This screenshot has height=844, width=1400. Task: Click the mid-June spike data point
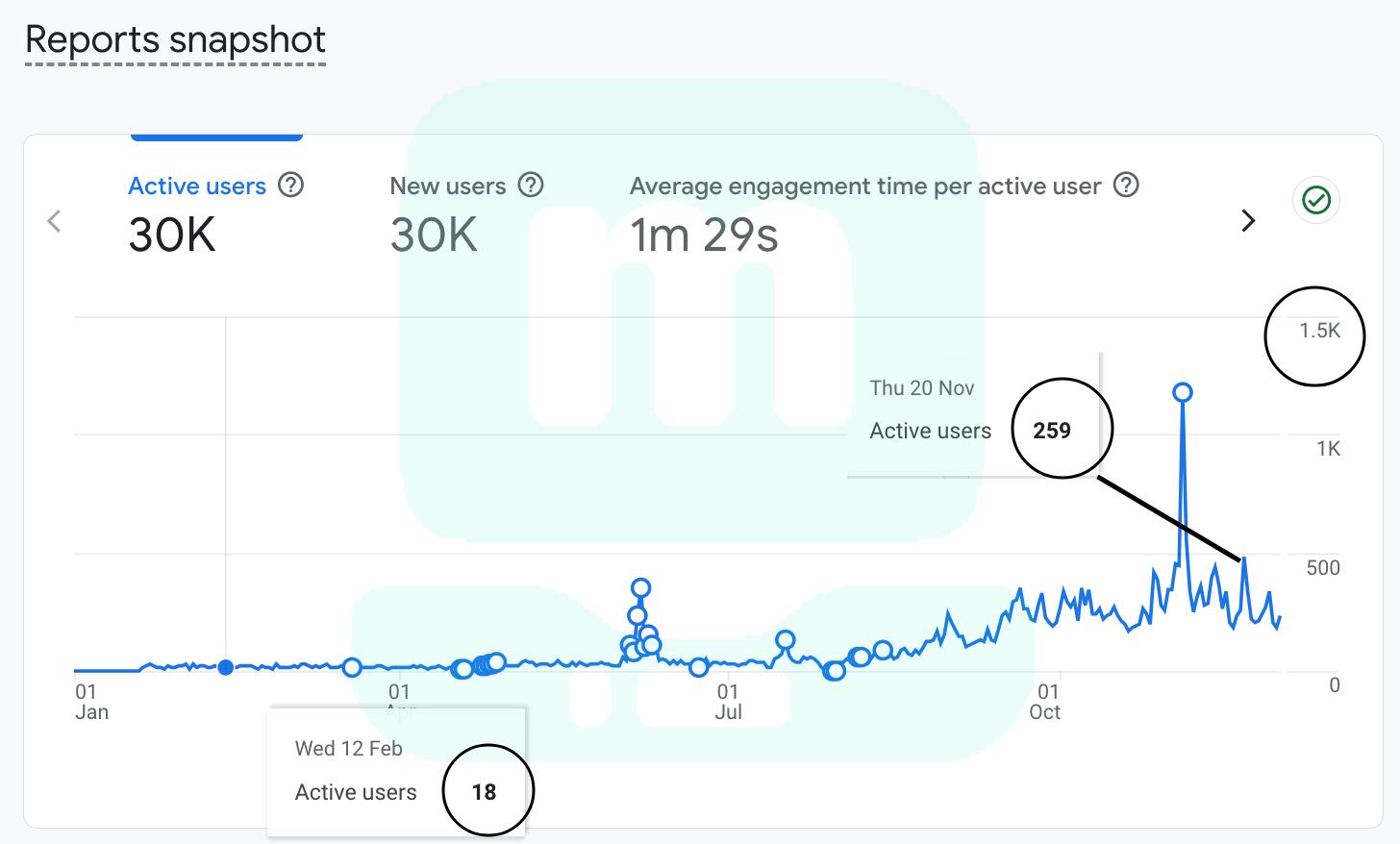[x=640, y=585]
